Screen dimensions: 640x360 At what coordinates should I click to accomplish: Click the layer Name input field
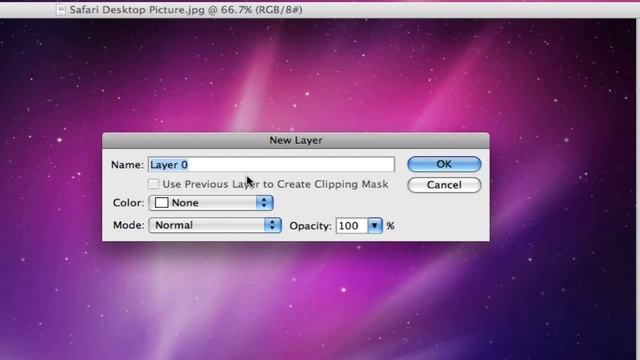[x=271, y=164]
